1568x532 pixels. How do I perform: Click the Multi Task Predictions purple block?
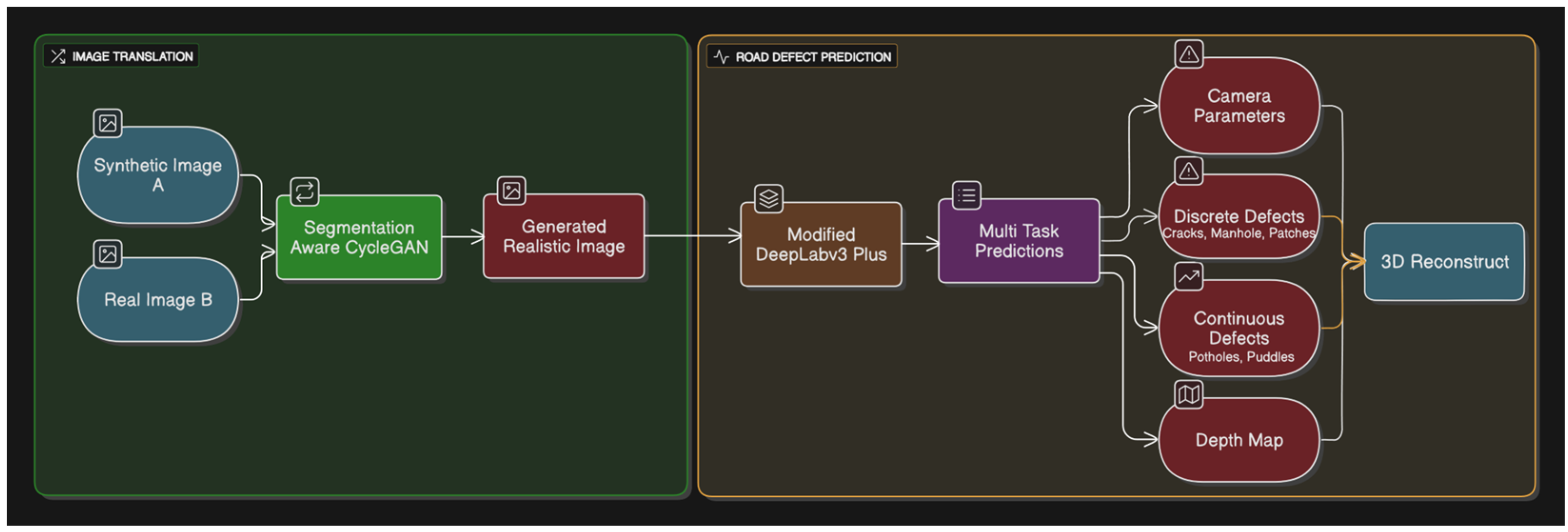[1018, 241]
